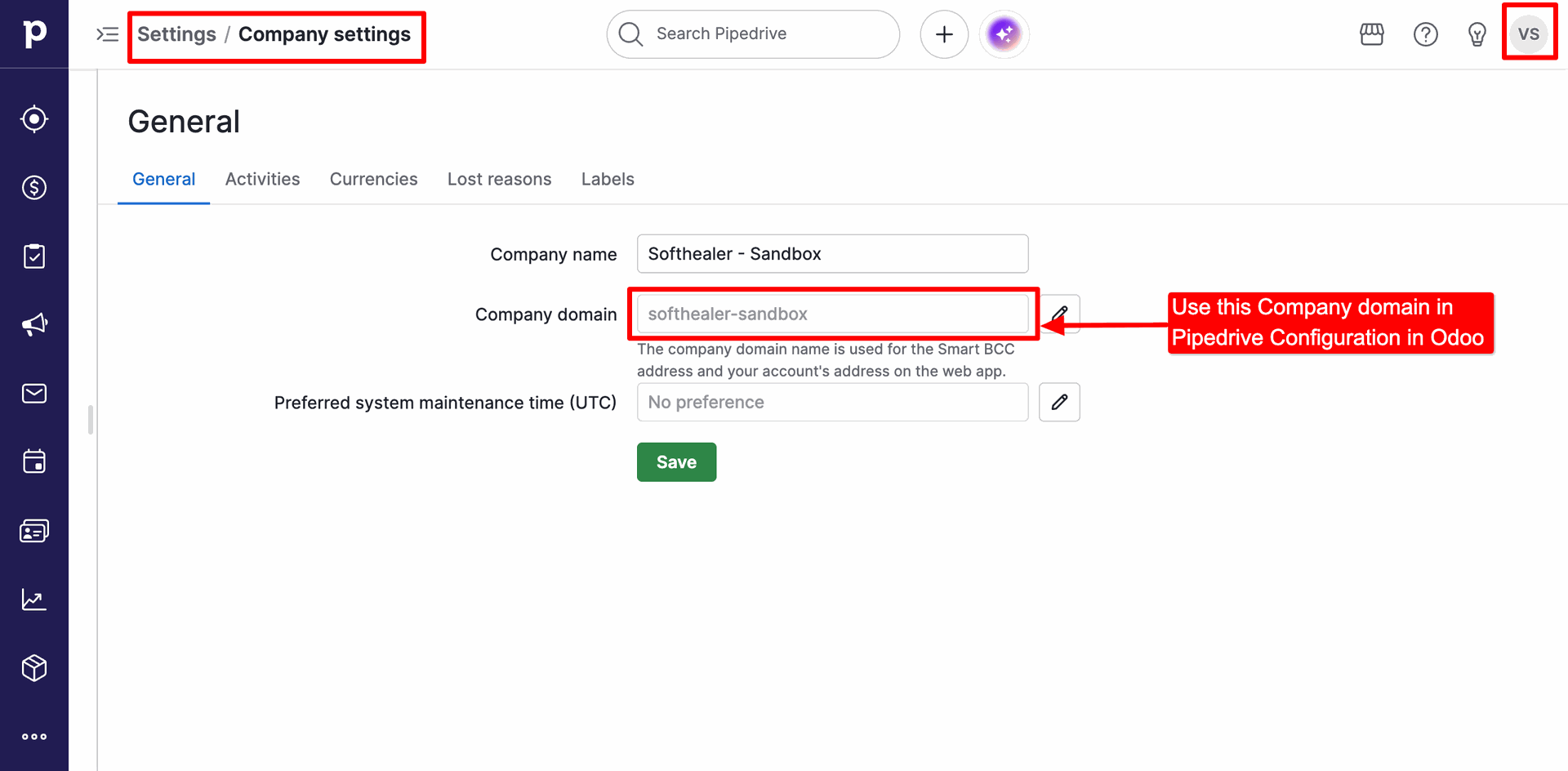This screenshot has width=1568, height=771.
Task: Click the green Save button
Action: pos(676,462)
